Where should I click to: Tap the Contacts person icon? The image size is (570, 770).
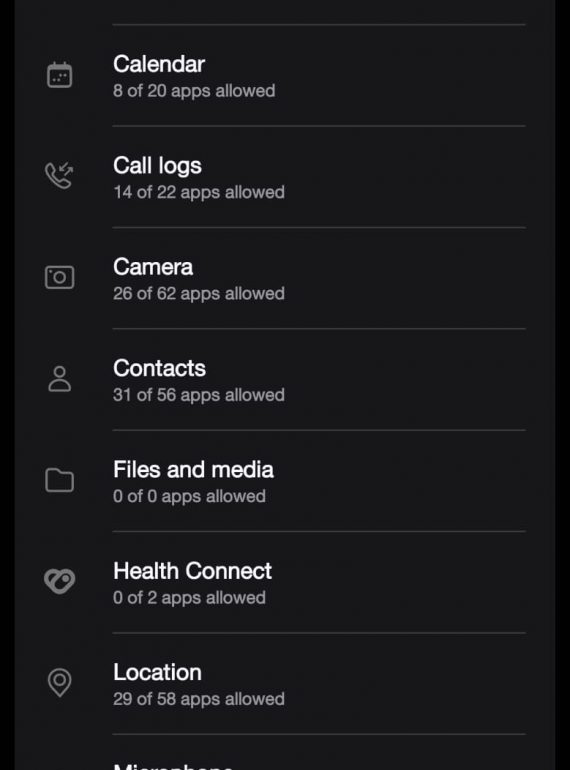click(59, 379)
